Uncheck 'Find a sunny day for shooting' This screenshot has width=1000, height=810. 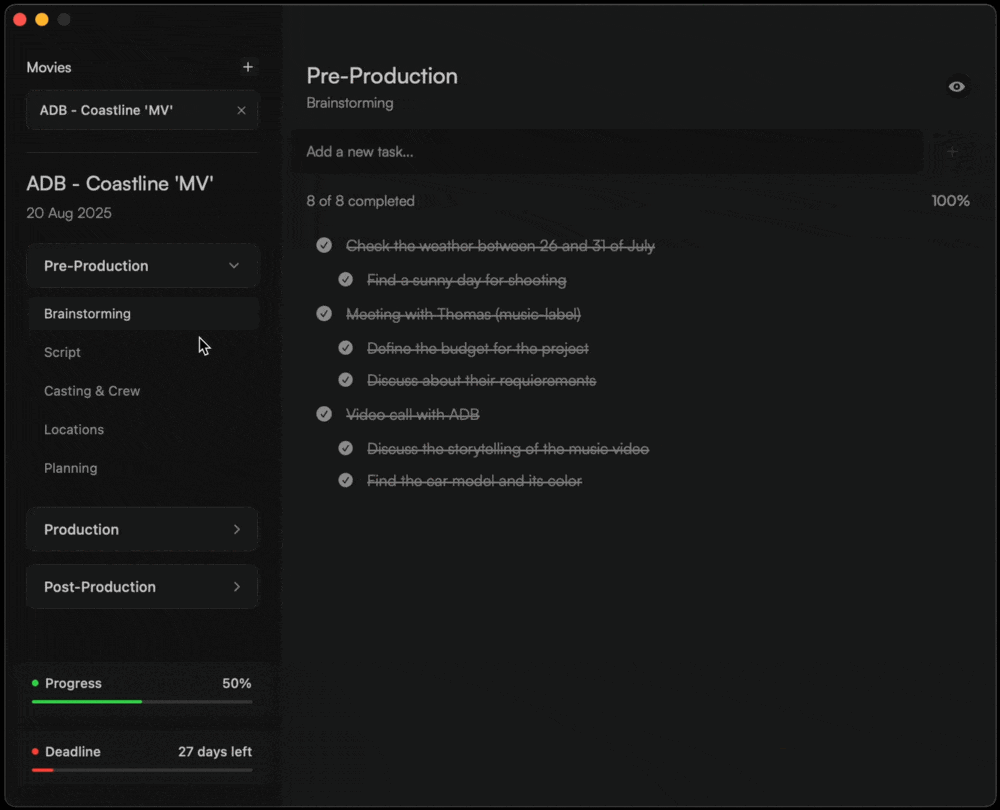click(345, 280)
